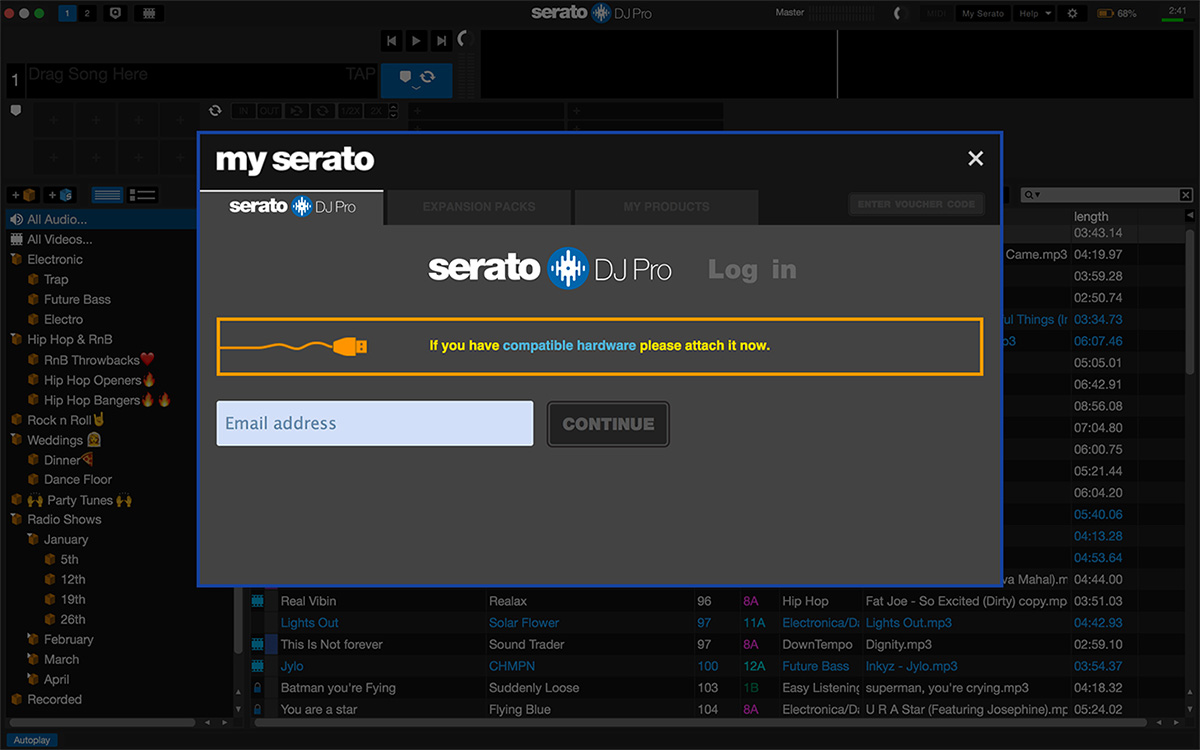Screen dimensions: 1200x750
Task: Switch library to simple list view
Action: point(106,194)
